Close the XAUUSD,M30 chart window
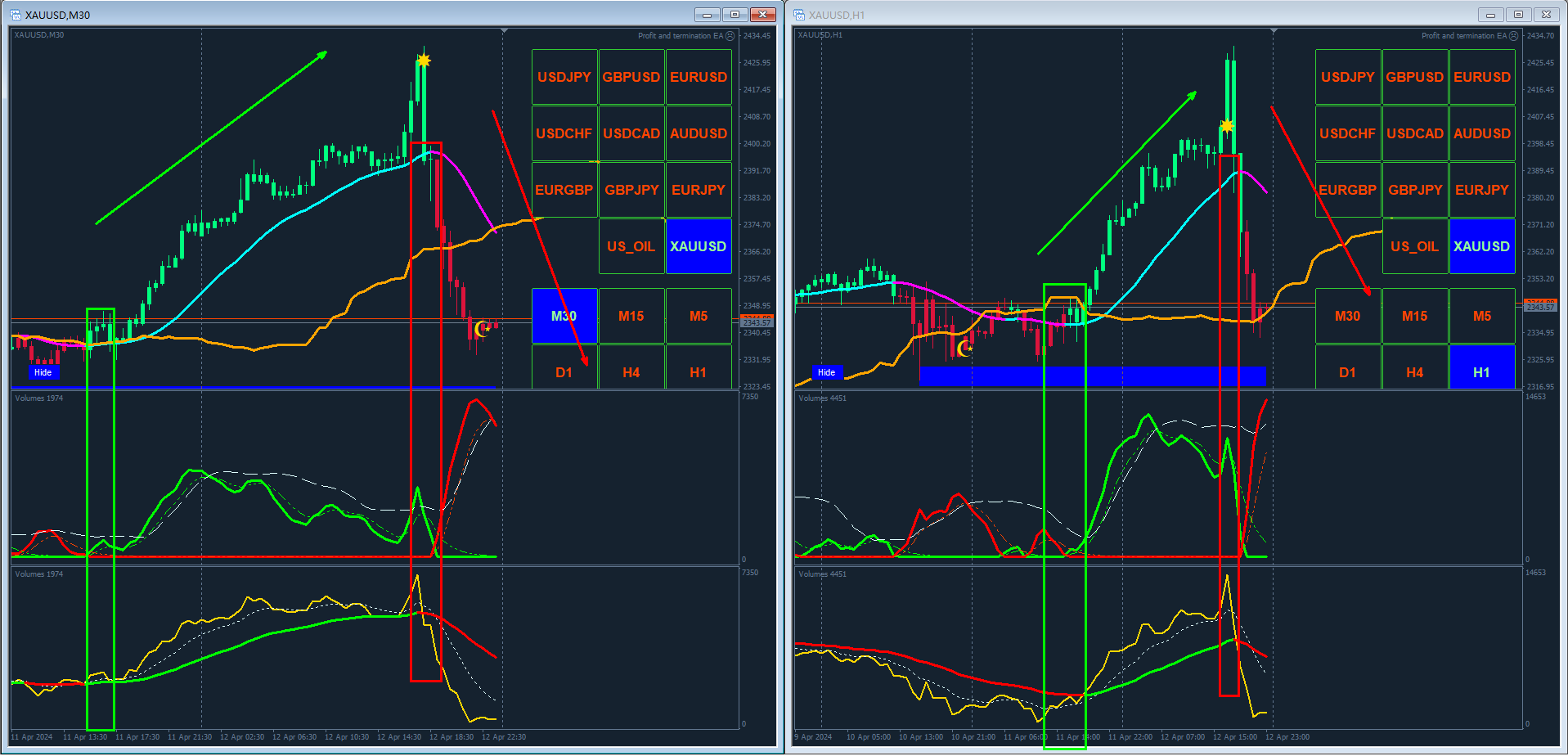The width and height of the screenshot is (1568, 756). tap(763, 15)
